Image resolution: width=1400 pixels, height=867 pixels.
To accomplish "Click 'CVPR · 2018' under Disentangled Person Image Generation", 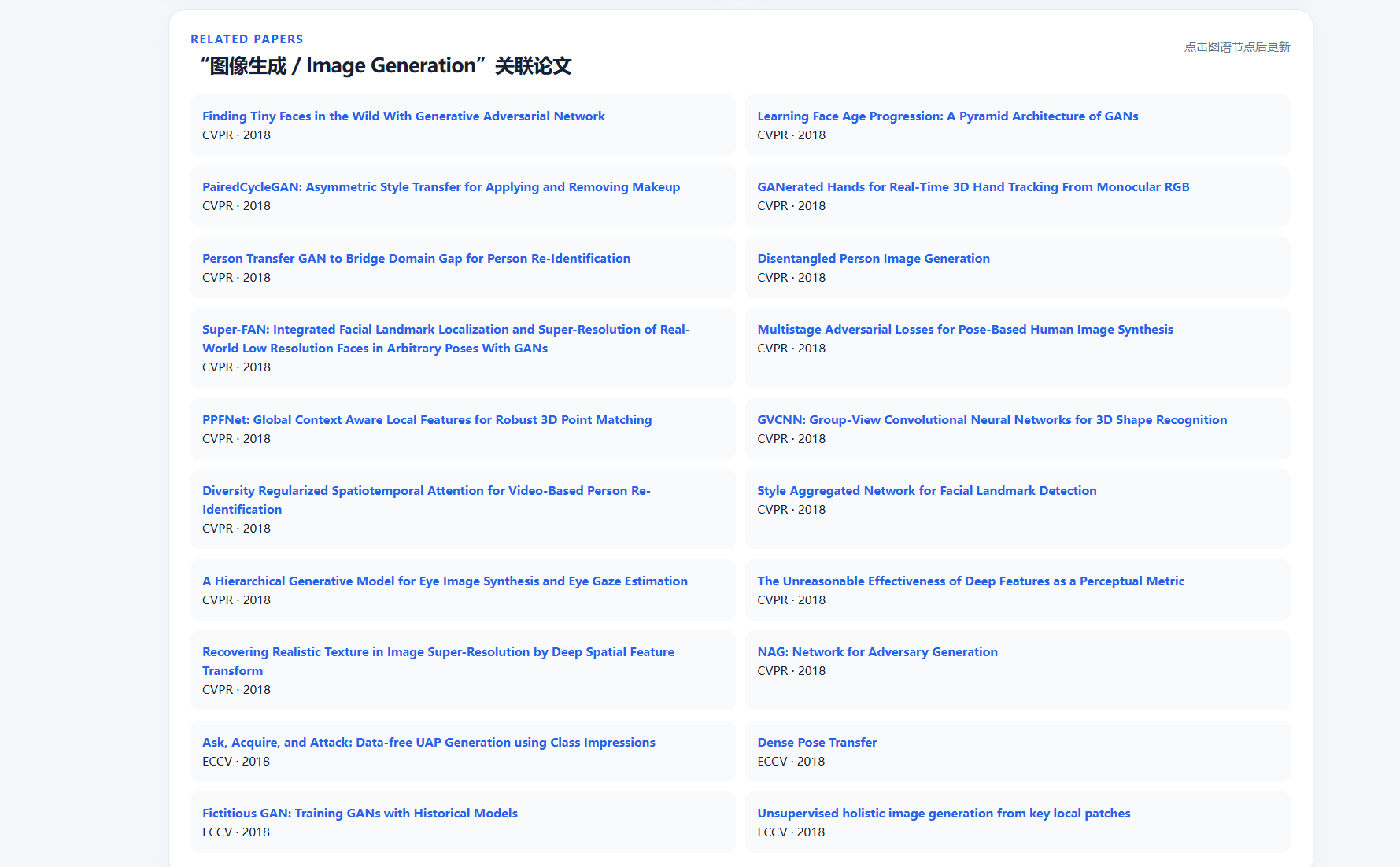I will point(791,278).
